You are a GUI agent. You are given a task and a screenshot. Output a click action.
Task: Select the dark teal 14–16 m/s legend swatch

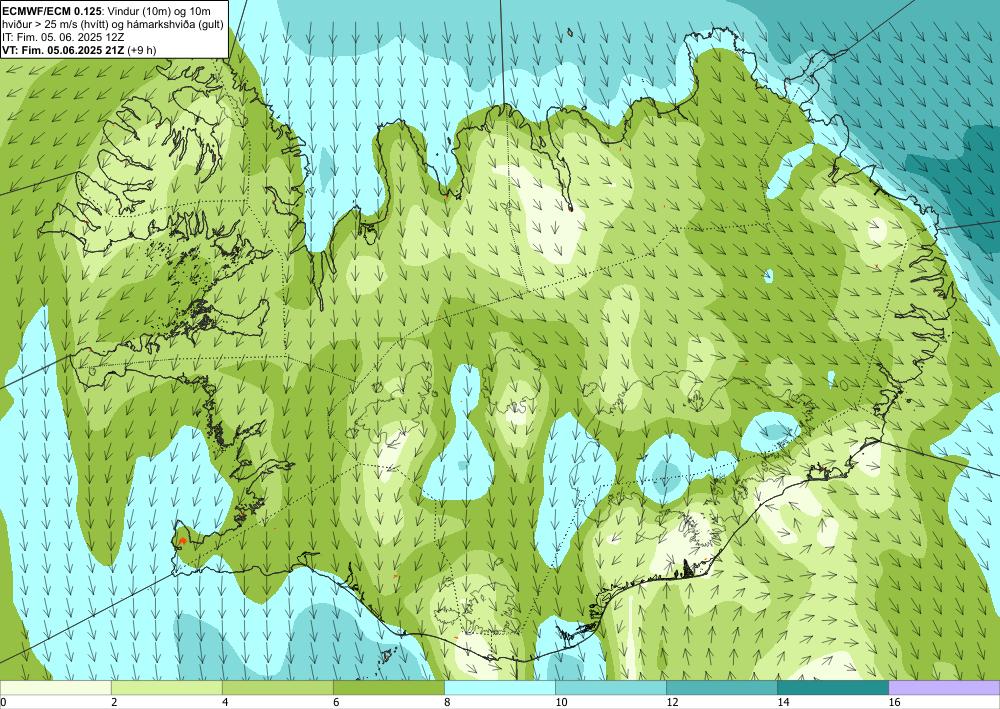click(832, 687)
